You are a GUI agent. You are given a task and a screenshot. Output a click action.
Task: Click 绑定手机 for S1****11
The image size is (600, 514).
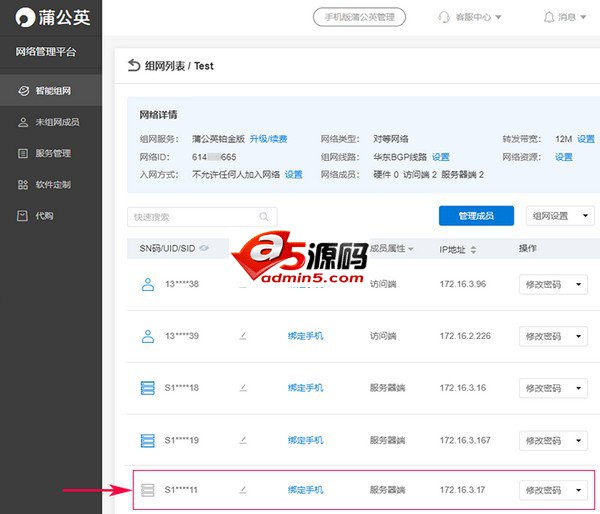[x=305, y=490]
